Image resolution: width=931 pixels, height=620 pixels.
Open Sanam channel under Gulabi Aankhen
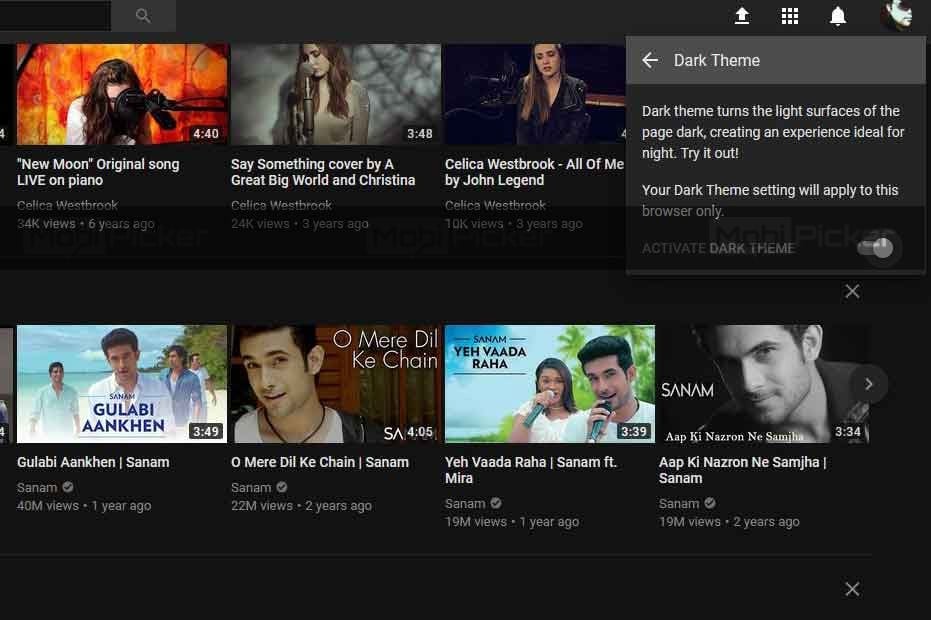[x=37, y=488]
